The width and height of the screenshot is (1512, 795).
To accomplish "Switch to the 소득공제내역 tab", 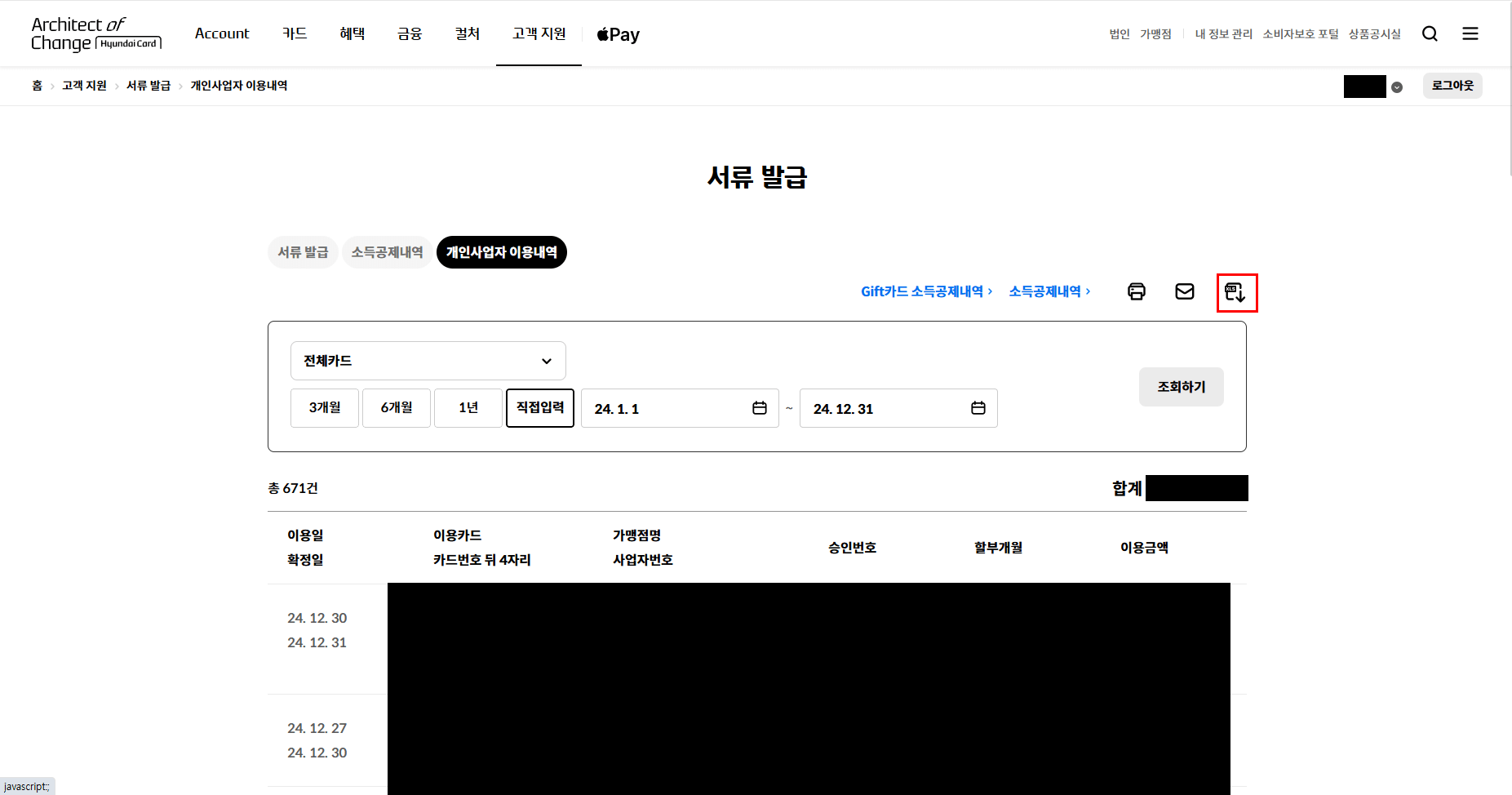I will coord(387,252).
